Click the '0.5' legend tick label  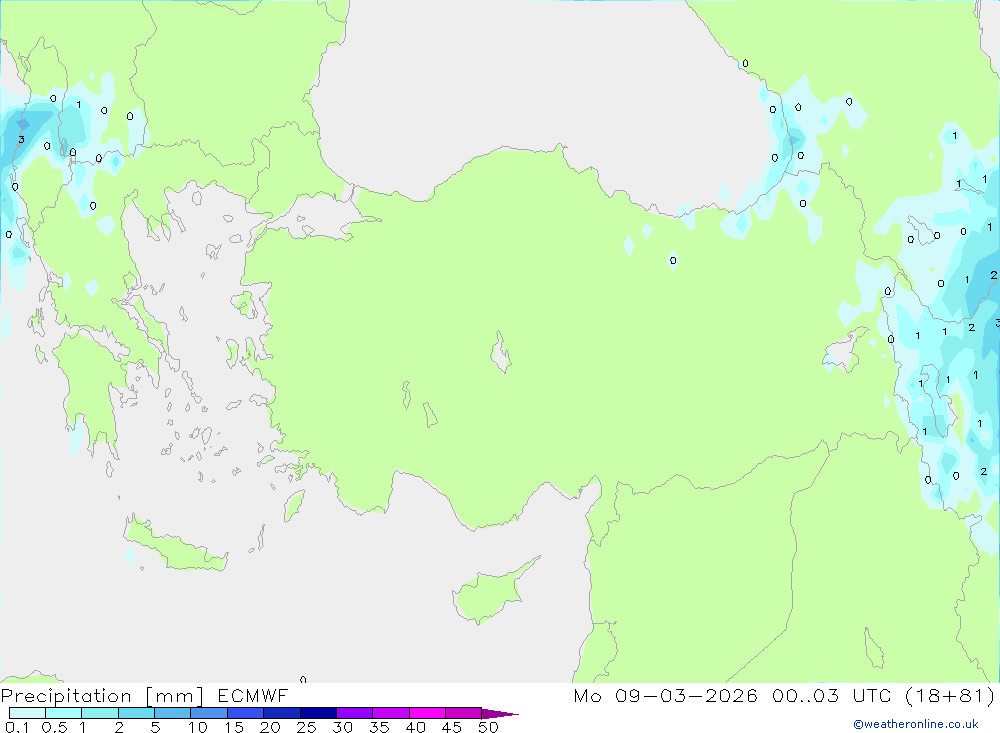54,727
